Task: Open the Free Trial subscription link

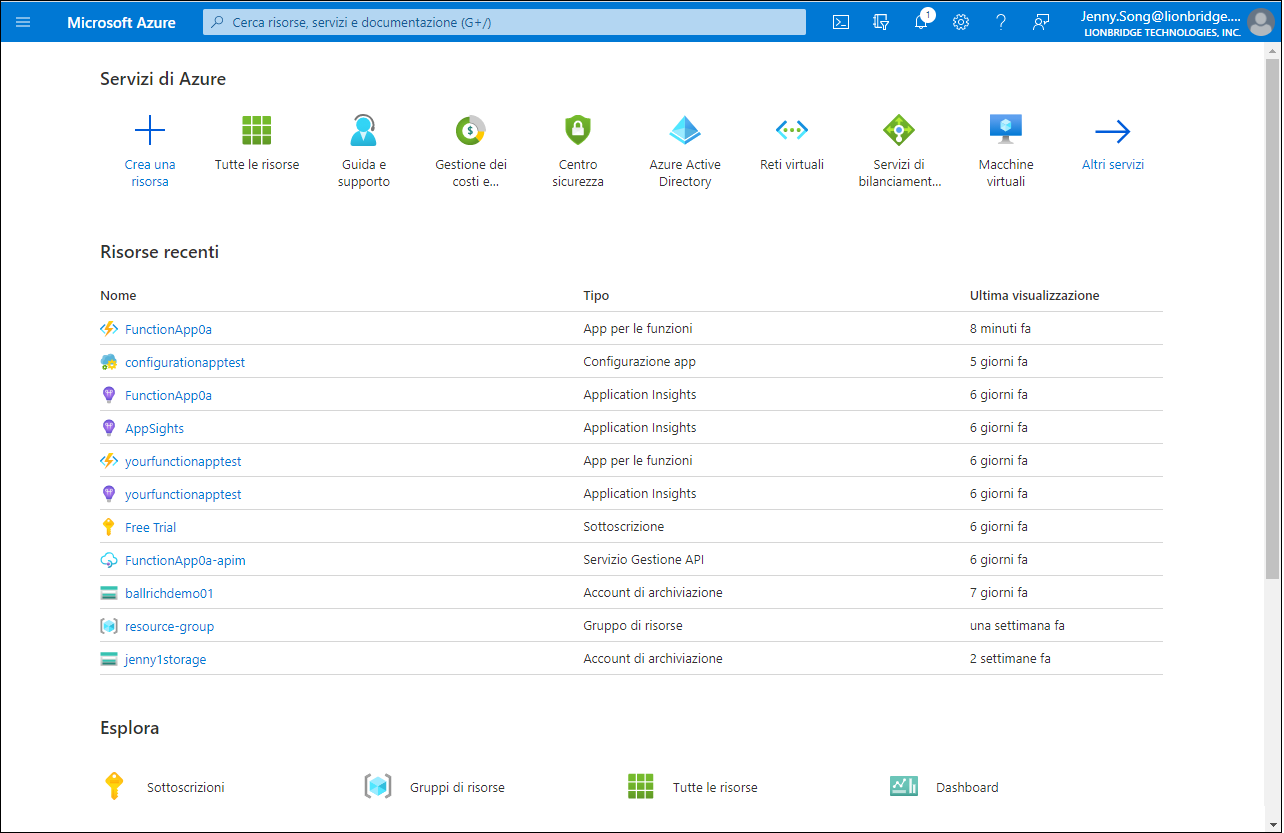Action: click(x=150, y=527)
